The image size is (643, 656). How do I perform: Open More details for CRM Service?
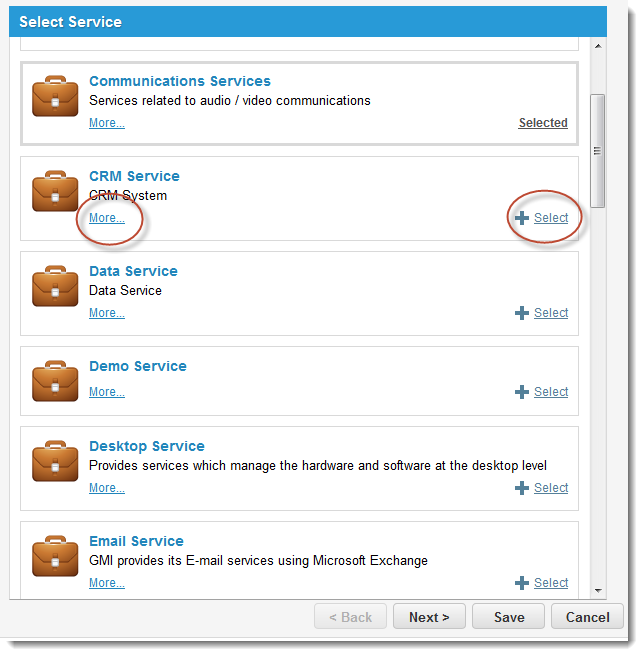click(x=107, y=218)
